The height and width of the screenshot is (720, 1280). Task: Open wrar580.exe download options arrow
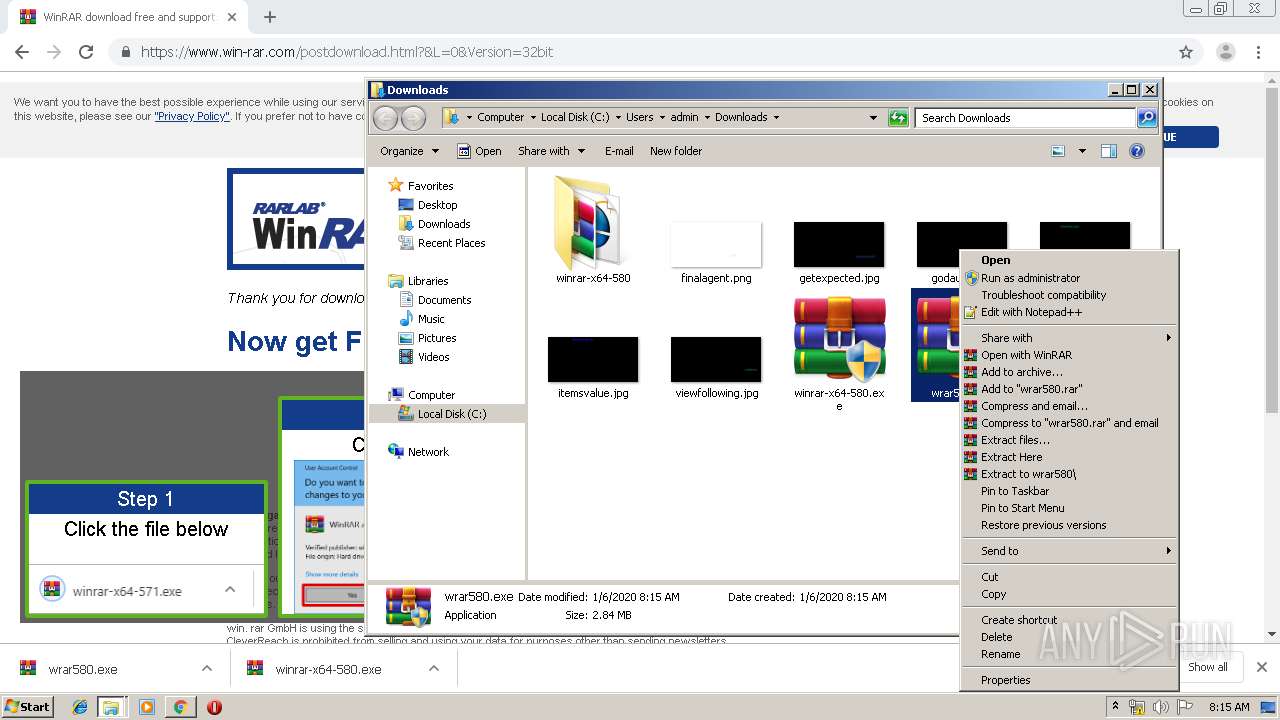[x=207, y=669]
